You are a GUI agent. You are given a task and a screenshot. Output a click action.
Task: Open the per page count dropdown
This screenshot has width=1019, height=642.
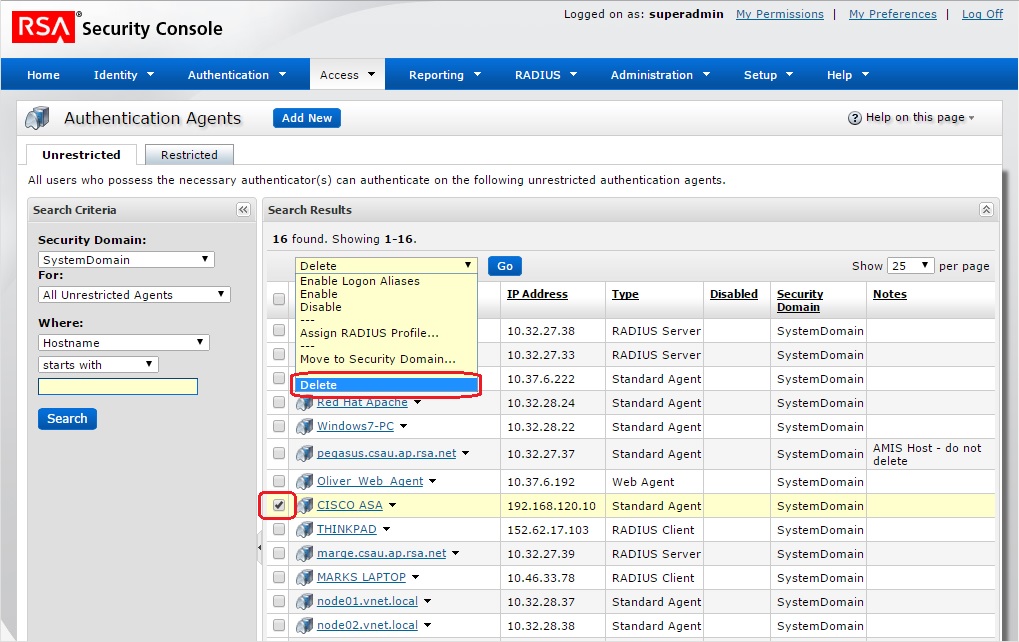(x=911, y=266)
